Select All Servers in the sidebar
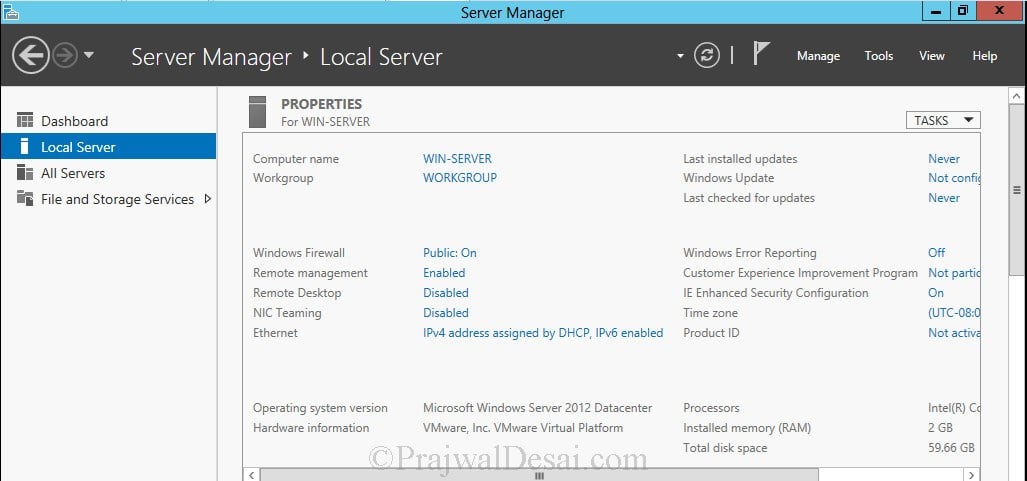Viewport: 1027px width, 481px height. point(108,172)
